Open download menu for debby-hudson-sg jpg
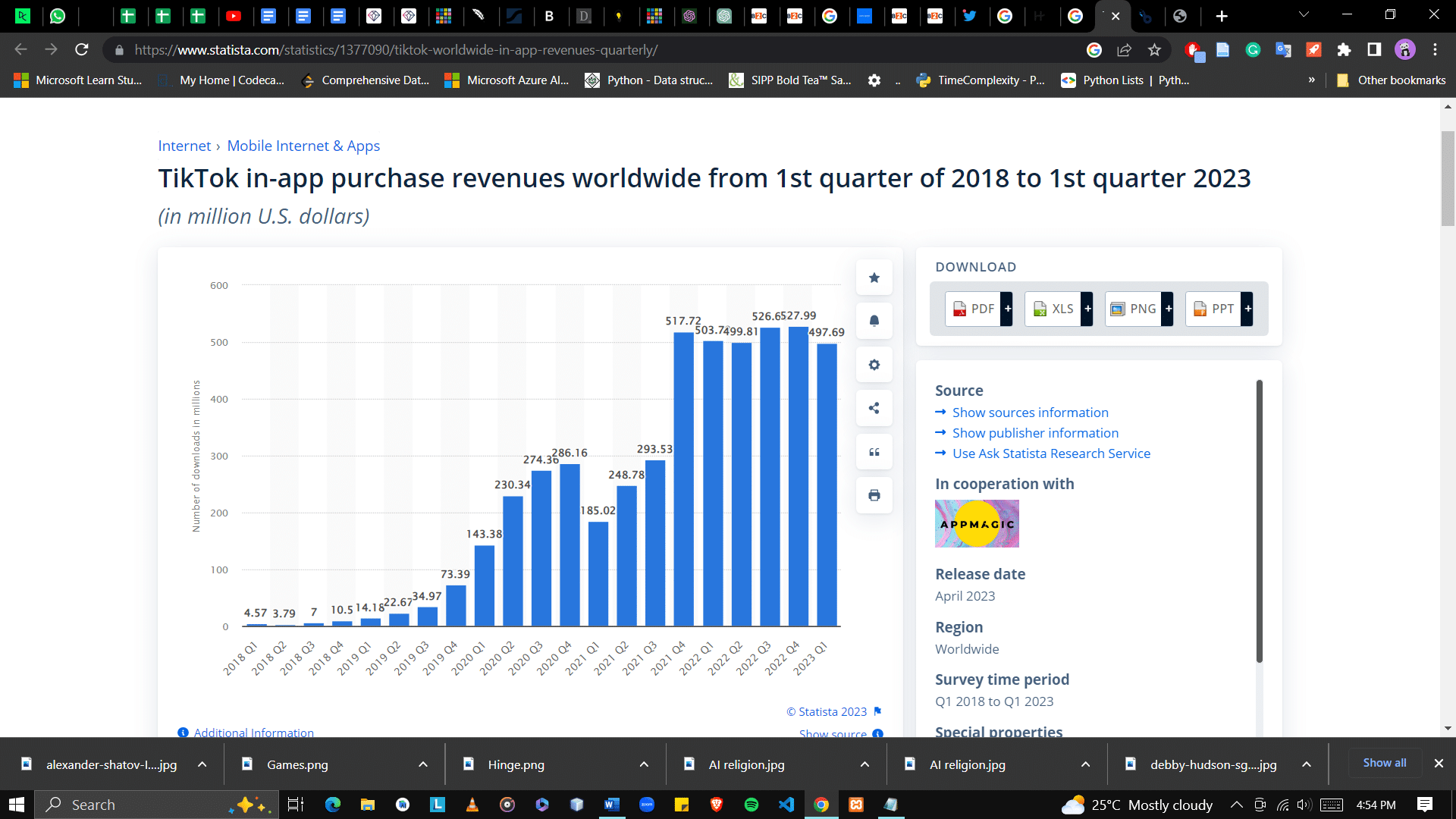This screenshot has width=1456, height=819. (x=1307, y=764)
